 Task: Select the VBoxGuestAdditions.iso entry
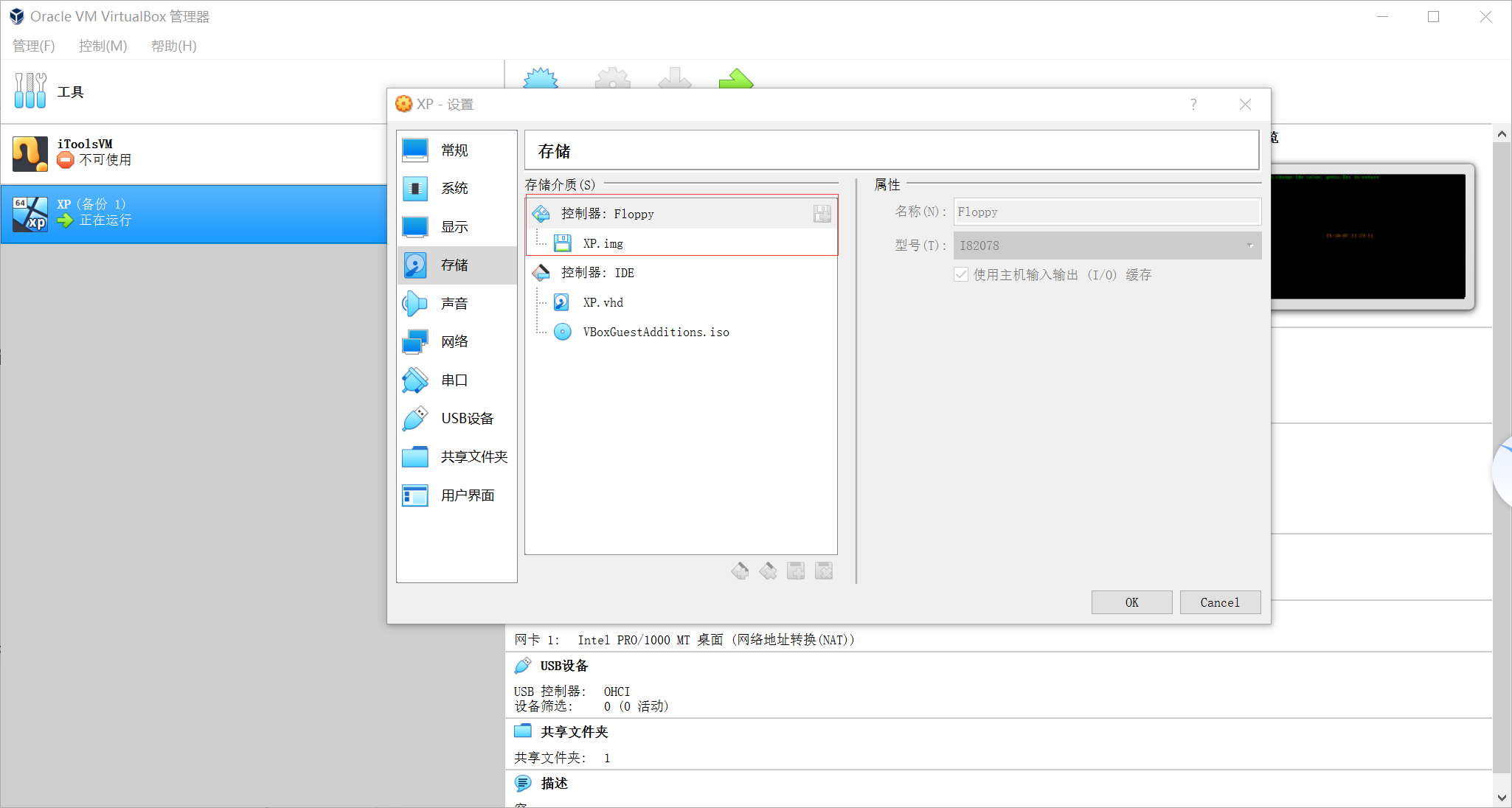pyautogui.click(x=682, y=332)
